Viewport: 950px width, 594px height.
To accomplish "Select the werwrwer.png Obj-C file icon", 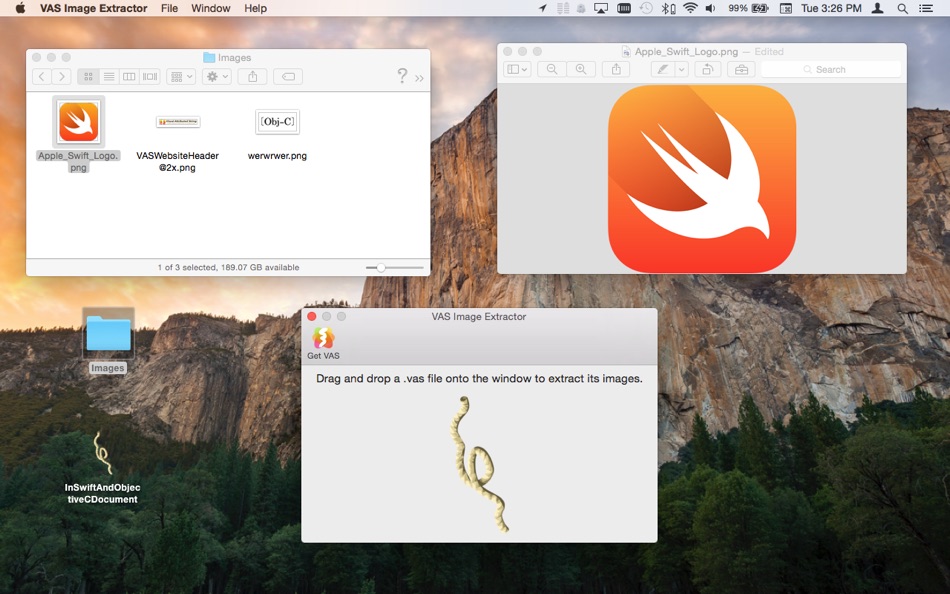I will (277, 122).
